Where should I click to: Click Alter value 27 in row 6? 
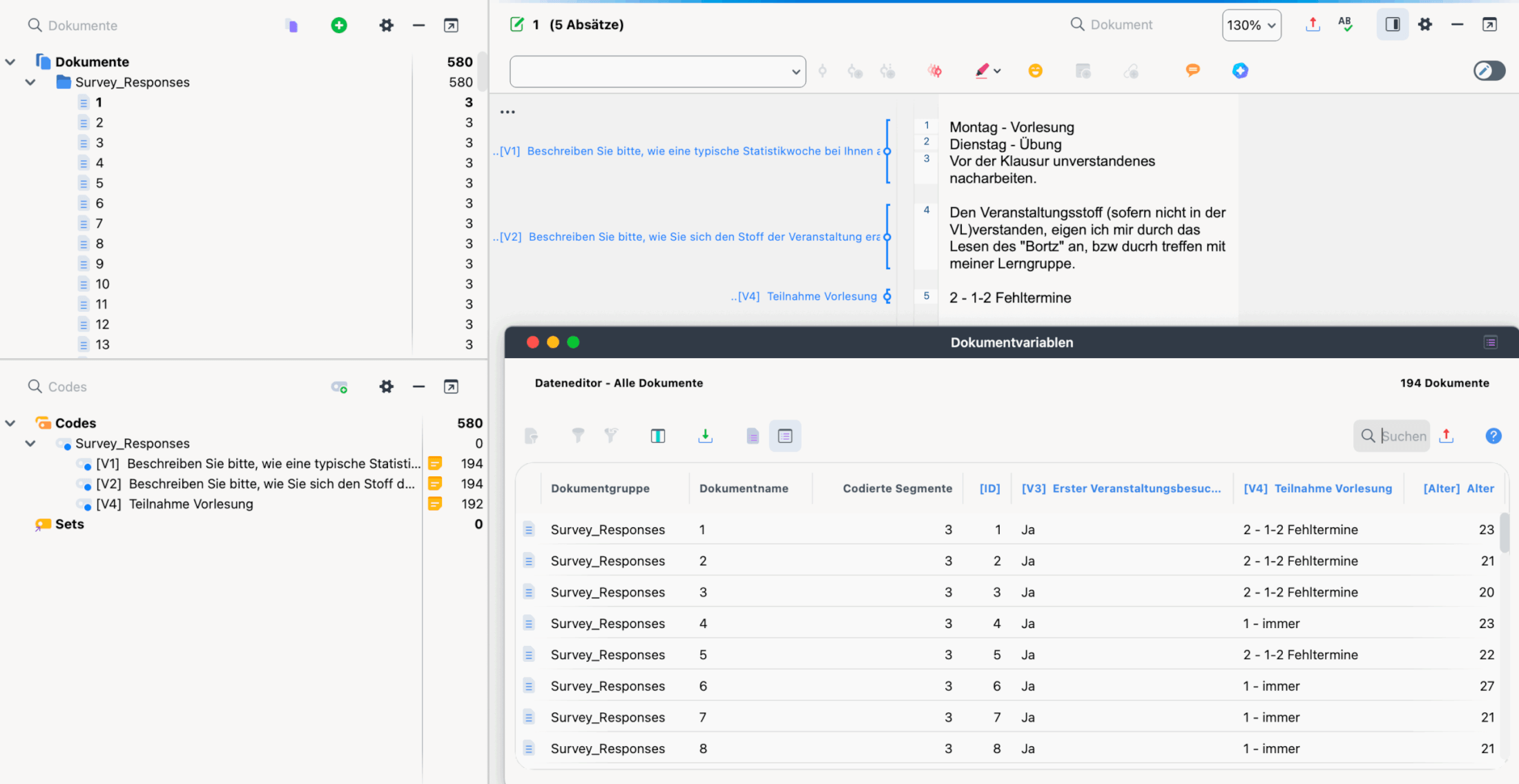[x=1487, y=687]
